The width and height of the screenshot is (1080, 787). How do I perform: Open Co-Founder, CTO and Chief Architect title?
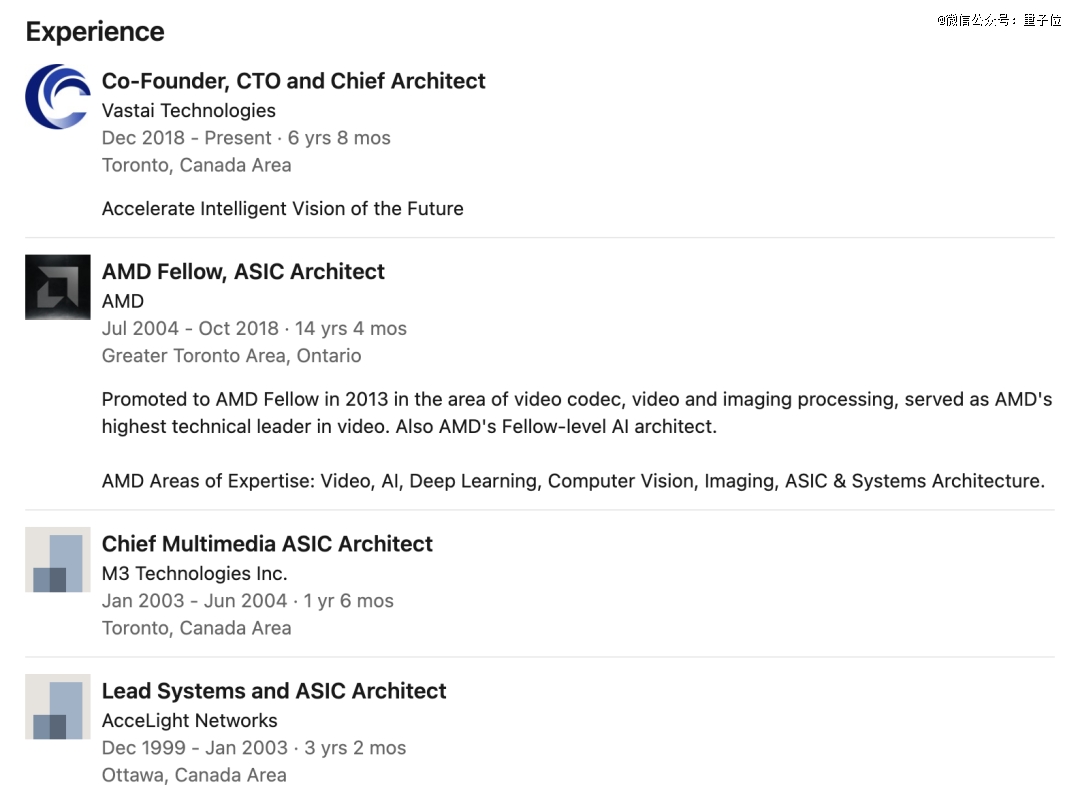coord(293,81)
